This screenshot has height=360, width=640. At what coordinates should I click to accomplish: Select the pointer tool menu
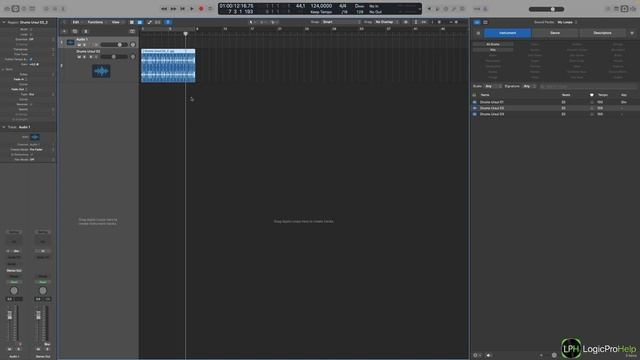pyautogui.click(x=252, y=22)
